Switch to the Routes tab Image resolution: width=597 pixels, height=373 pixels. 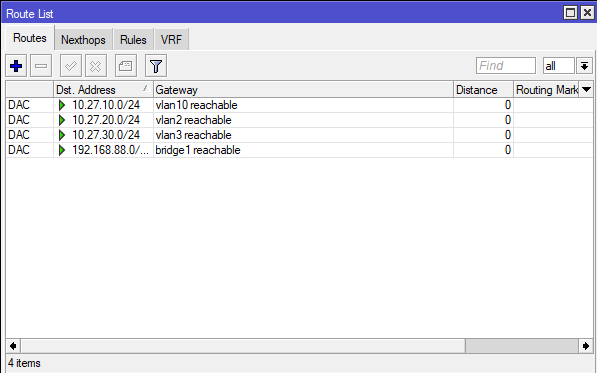(x=30, y=38)
